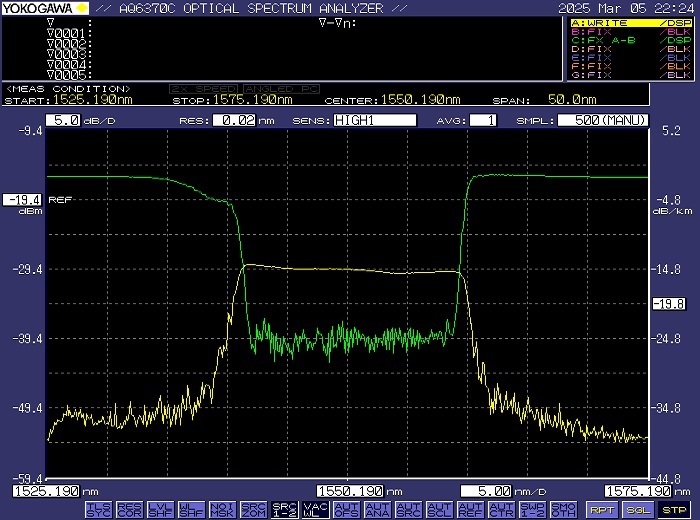This screenshot has width=700, height=520.
Task: Click the date and time display
Action: (626, 8)
